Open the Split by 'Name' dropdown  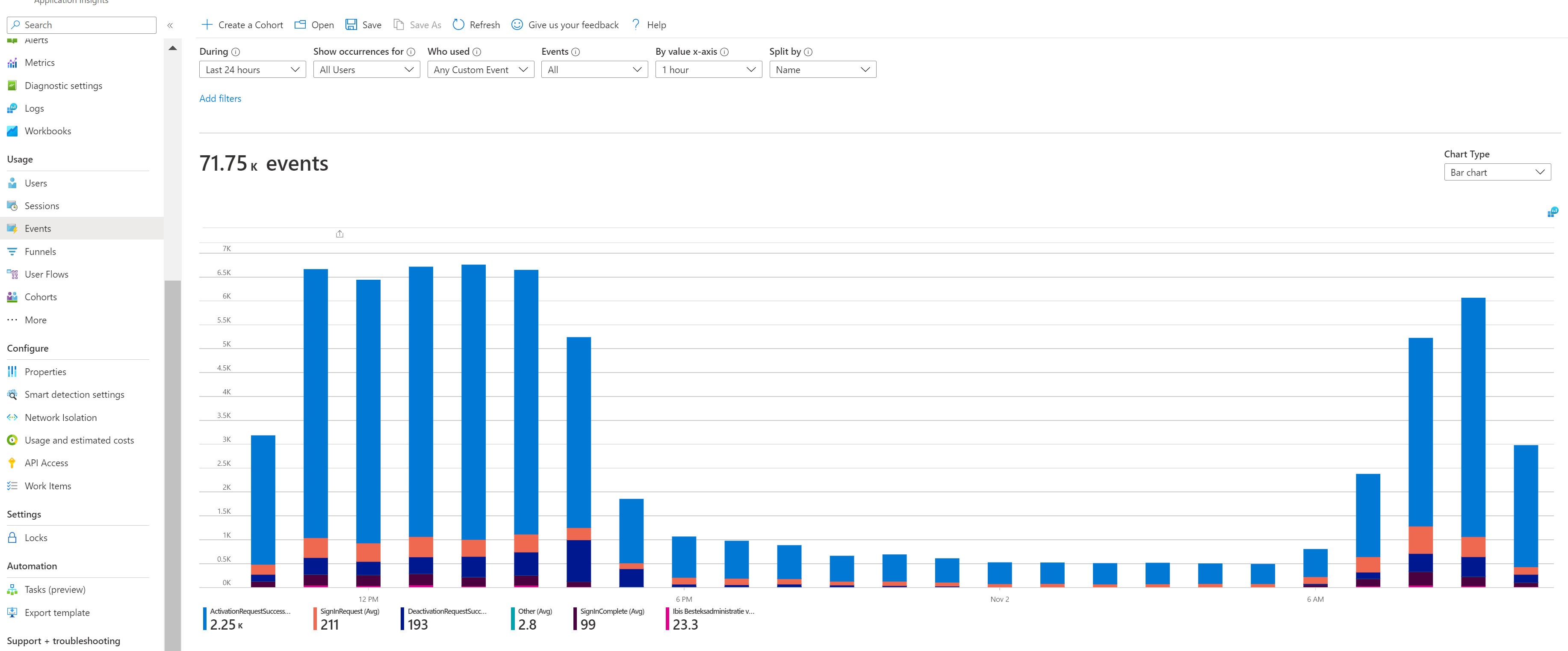coord(822,69)
